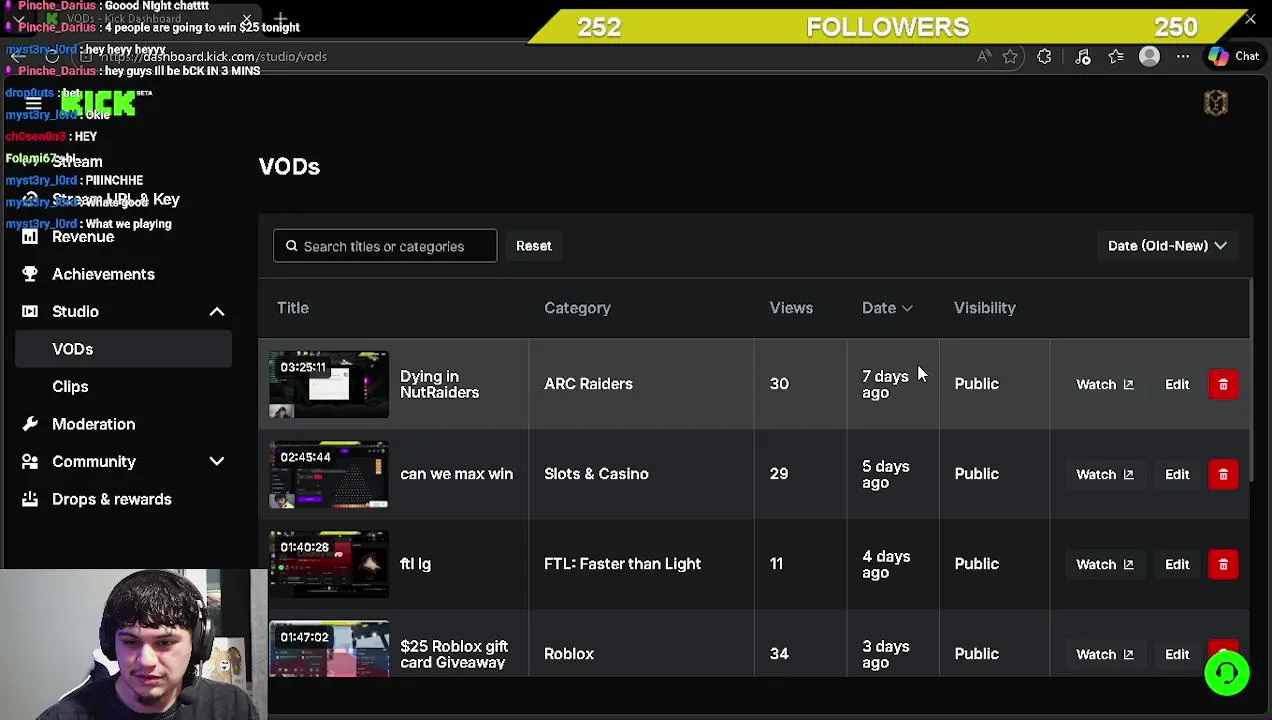1272x720 pixels.
Task: Open the Revenue page
Action: pyautogui.click(x=83, y=237)
